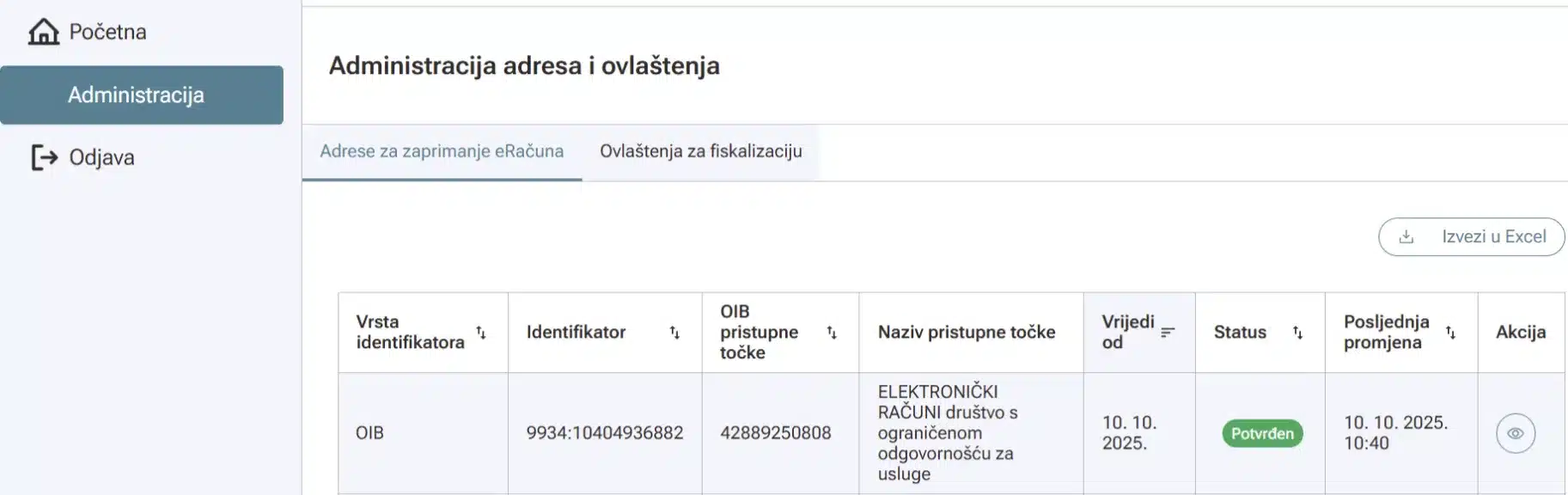Click the green Potvrđen status badge

tap(1262, 433)
